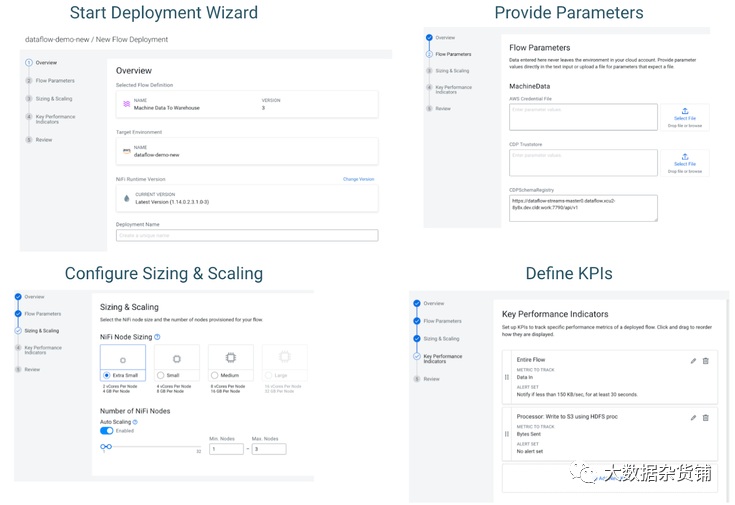Image resolution: width=735 pixels, height=505 pixels.
Task: Click the help icon beside Auto Scaling
Action: pos(135,422)
